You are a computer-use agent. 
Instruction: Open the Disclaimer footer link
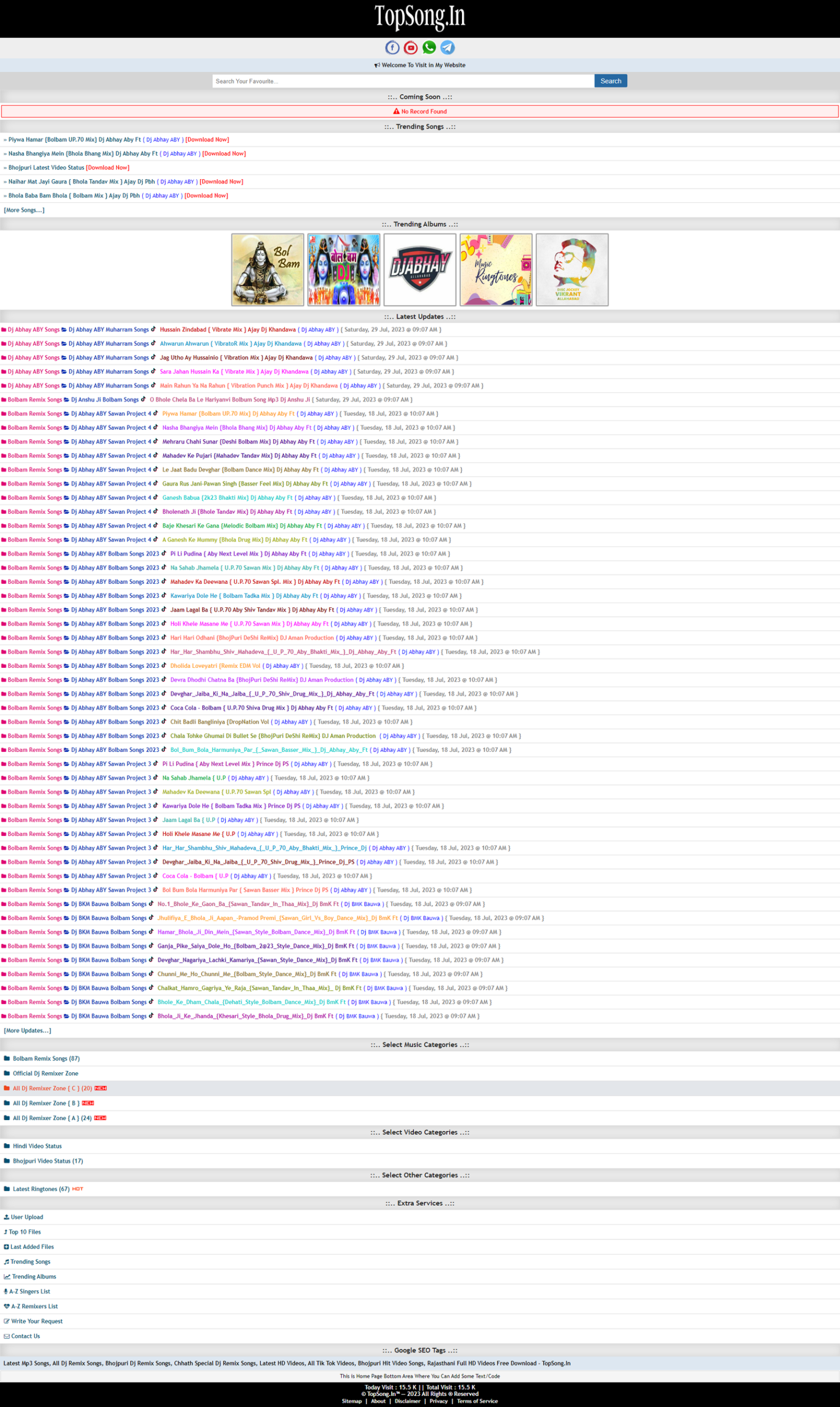(x=408, y=1402)
